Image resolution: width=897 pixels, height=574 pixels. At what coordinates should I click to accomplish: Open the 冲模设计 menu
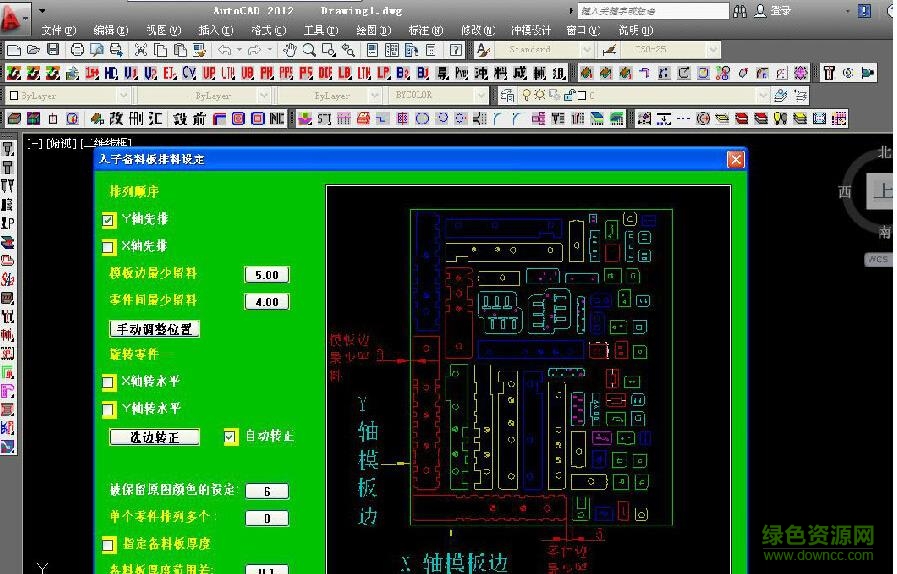click(530, 30)
